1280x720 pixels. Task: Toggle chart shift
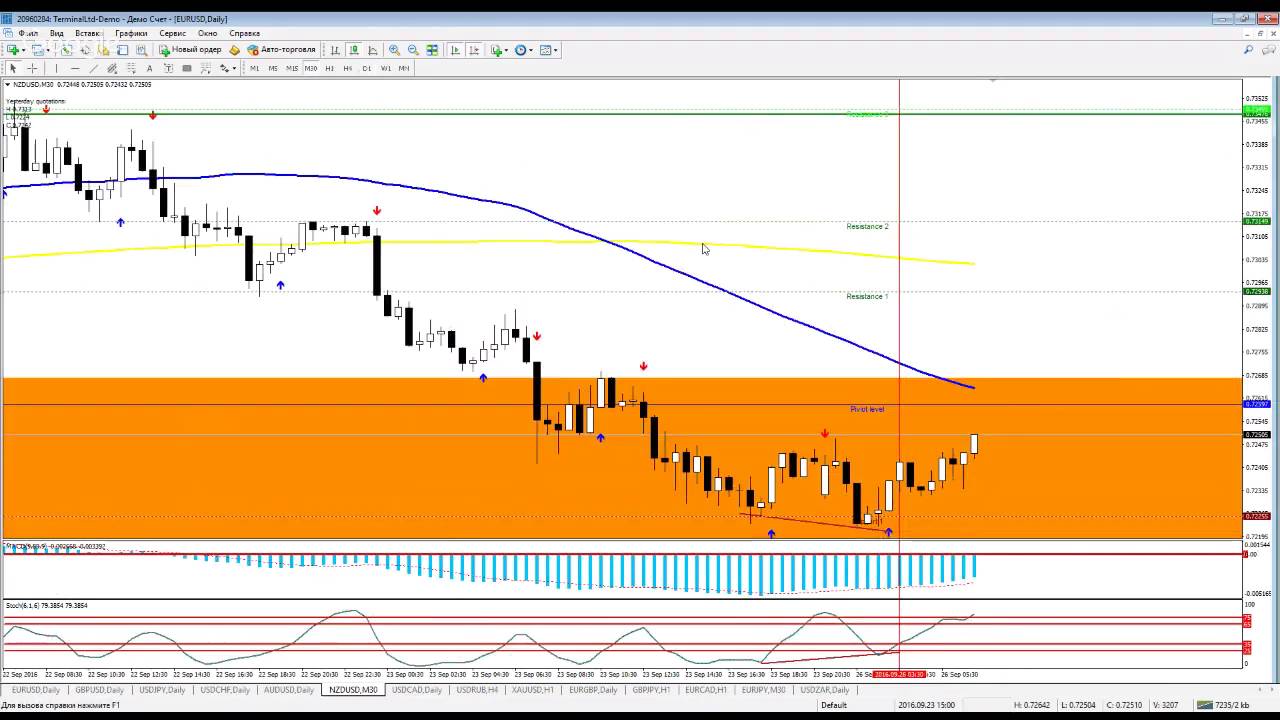(x=474, y=50)
